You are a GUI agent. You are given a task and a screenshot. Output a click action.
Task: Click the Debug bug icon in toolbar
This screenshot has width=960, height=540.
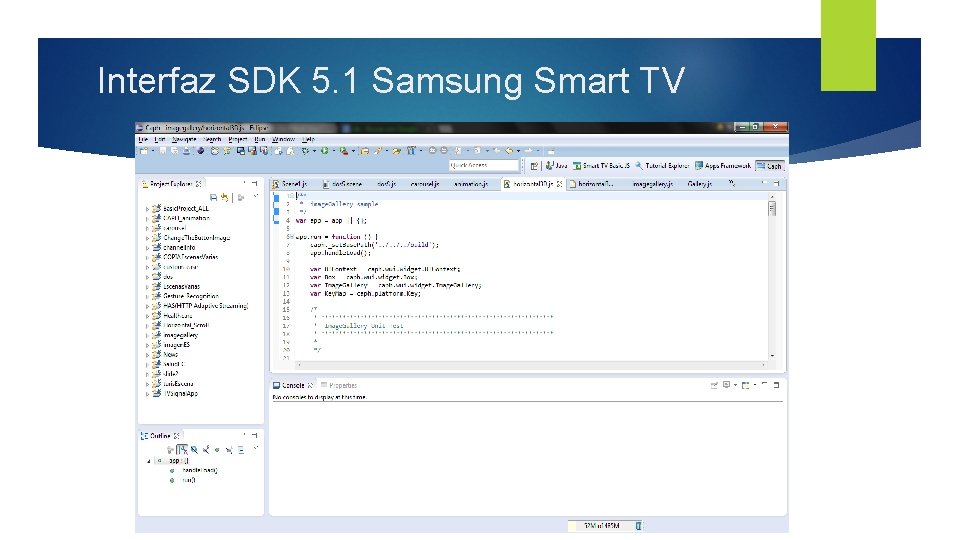click(304, 151)
